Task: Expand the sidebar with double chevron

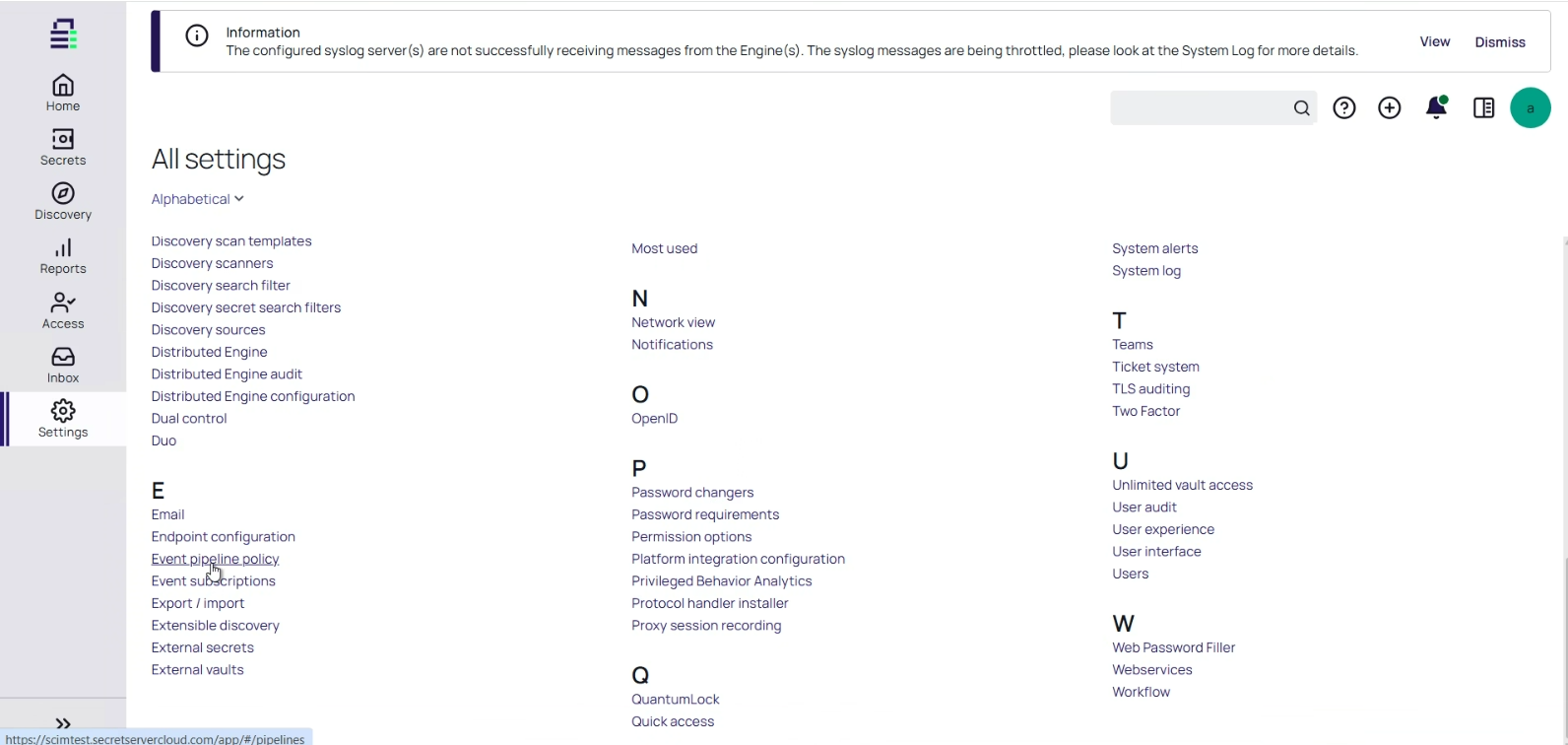Action: click(x=63, y=723)
